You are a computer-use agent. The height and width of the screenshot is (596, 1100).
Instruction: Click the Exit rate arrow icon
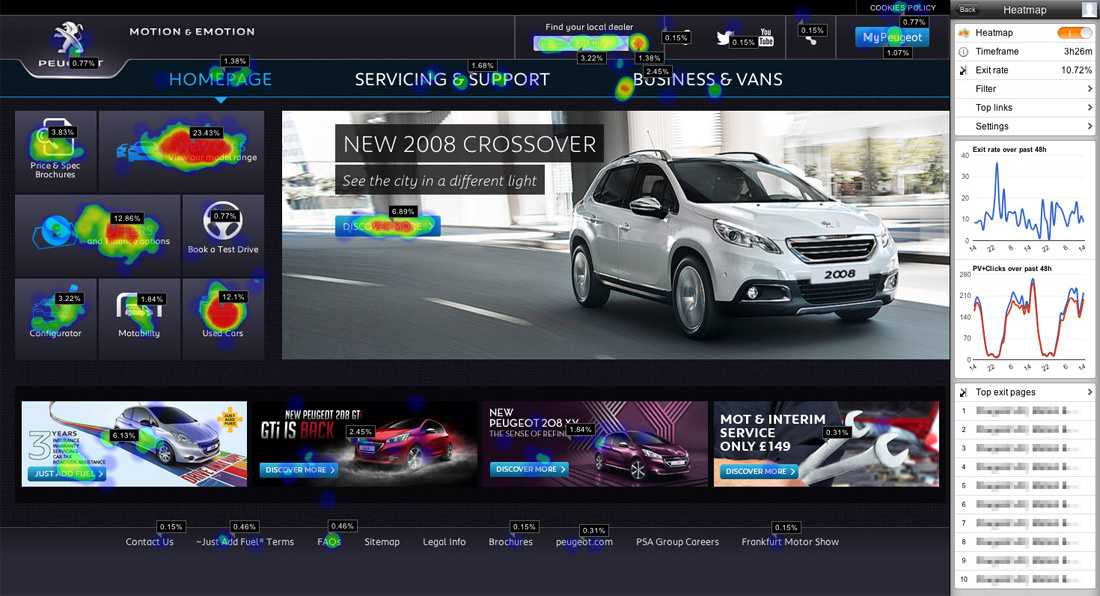pos(964,70)
